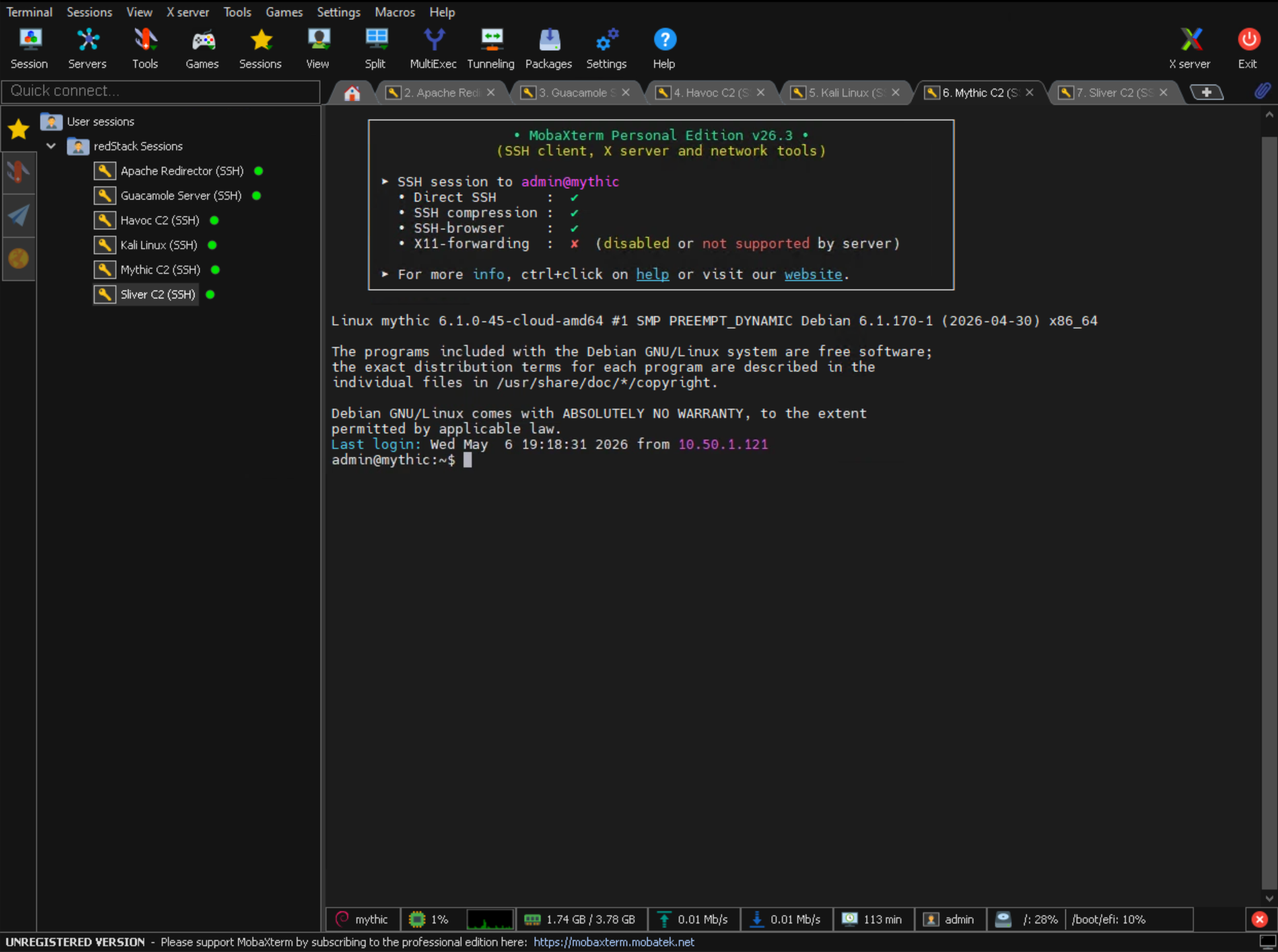Go to the Home tab icon
Screen dimensions: 1278x952
352,93
